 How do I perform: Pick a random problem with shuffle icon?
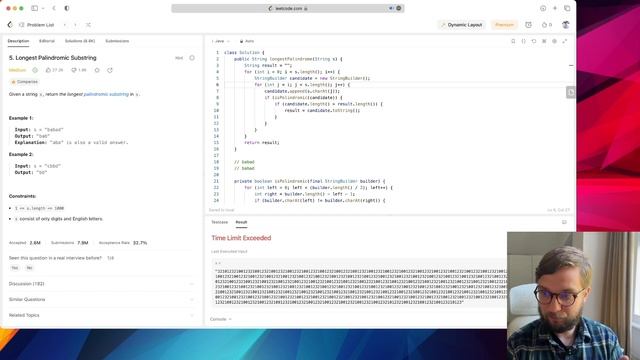click(88, 25)
